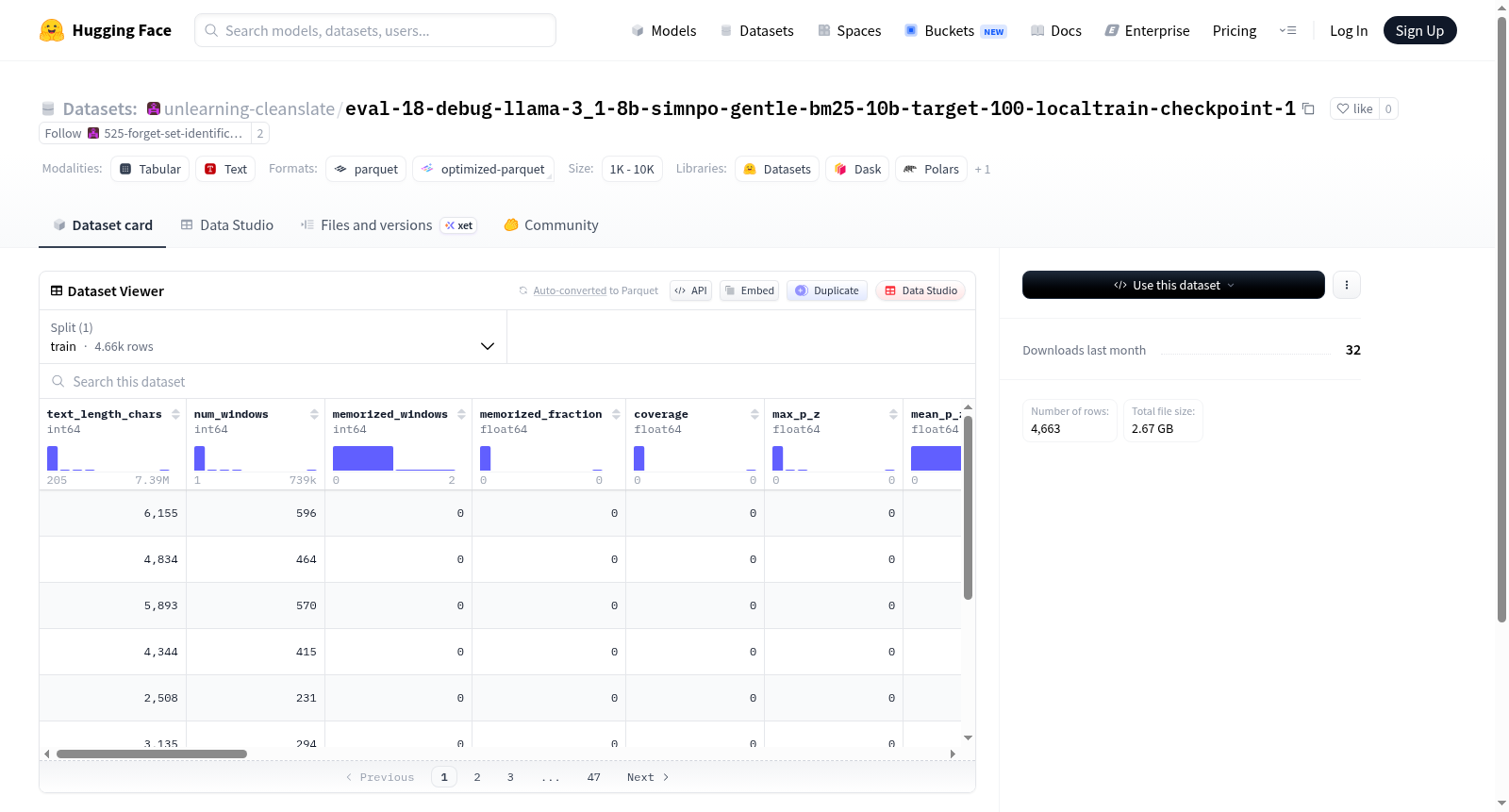
Task: Click the table vertical scrollbar thumb
Action: click(968, 507)
